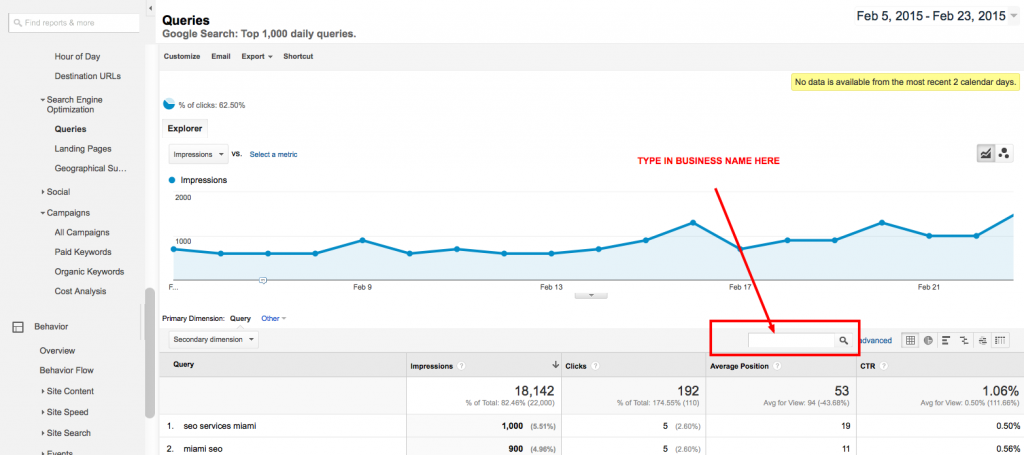Open the Secondary dimension dropdown
Viewport: 1024px width, 455px height.
(213, 339)
